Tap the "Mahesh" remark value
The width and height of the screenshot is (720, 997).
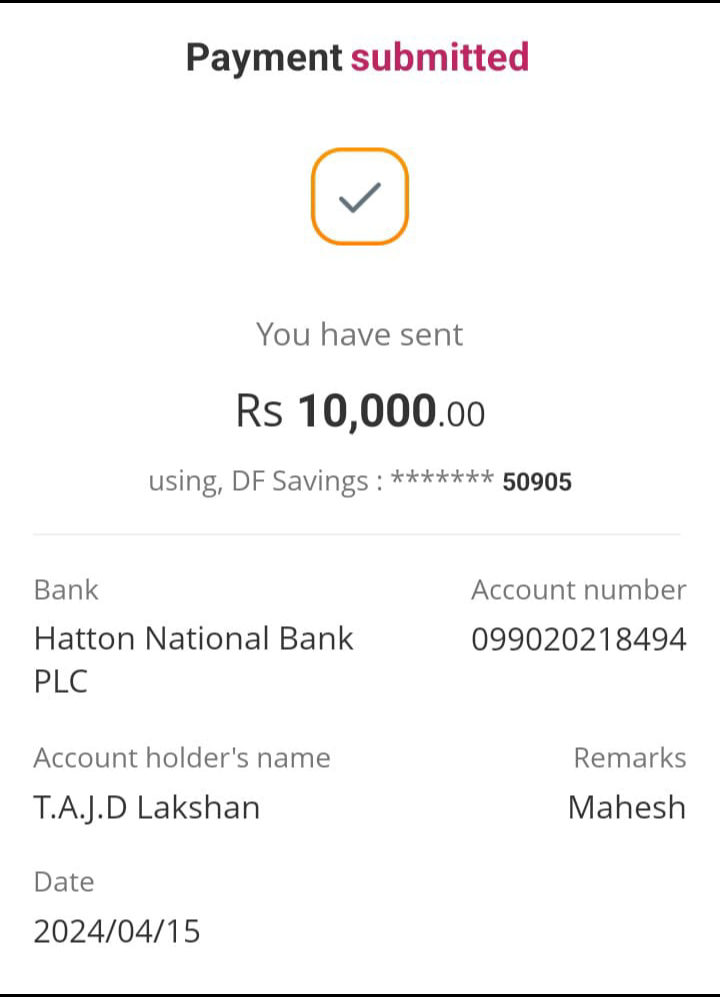click(626, 807)
